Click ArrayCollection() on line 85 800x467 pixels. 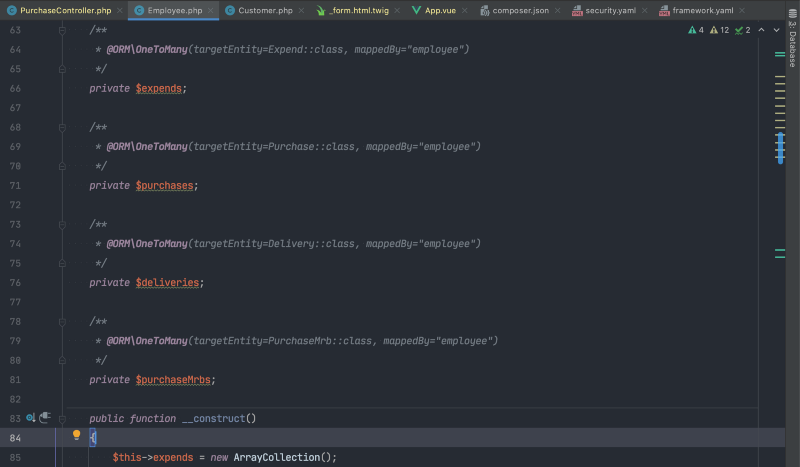pos(282,457)
